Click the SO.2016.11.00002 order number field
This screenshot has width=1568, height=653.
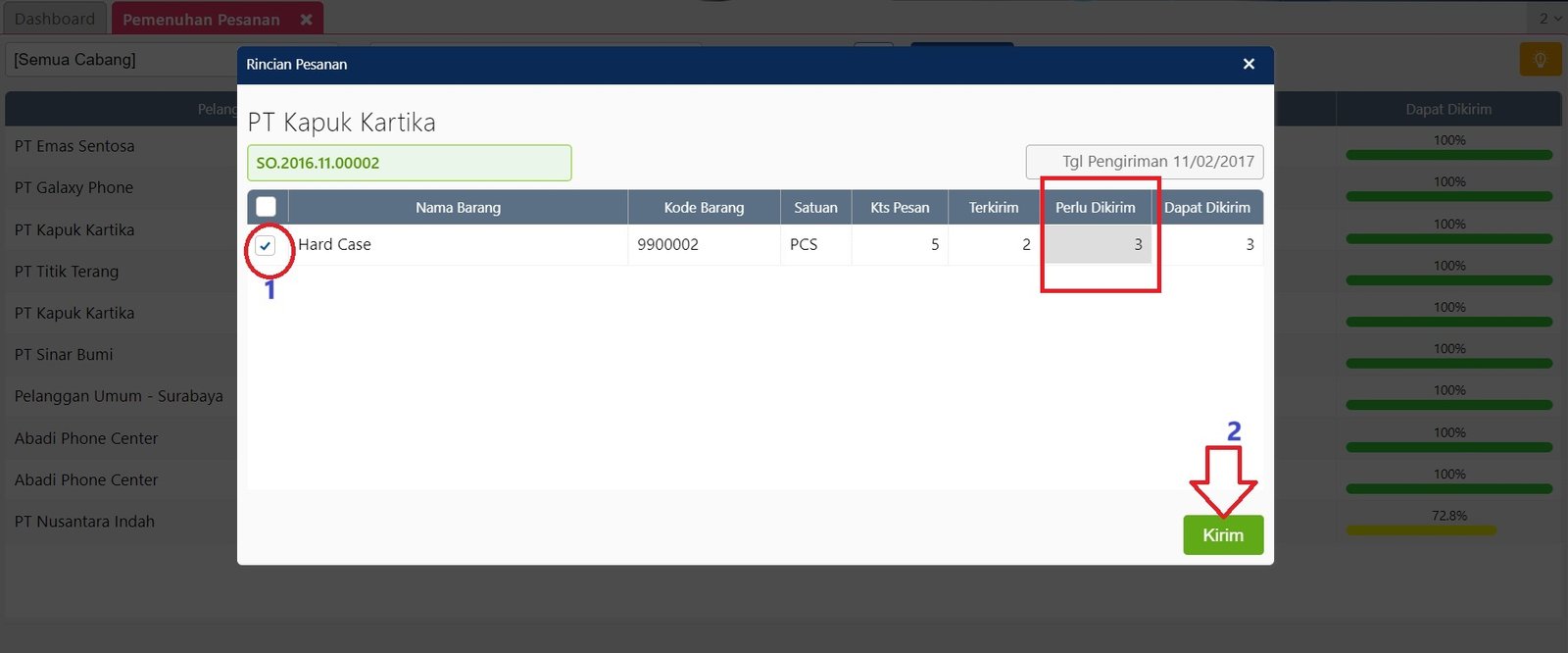(x=409, y=163)
